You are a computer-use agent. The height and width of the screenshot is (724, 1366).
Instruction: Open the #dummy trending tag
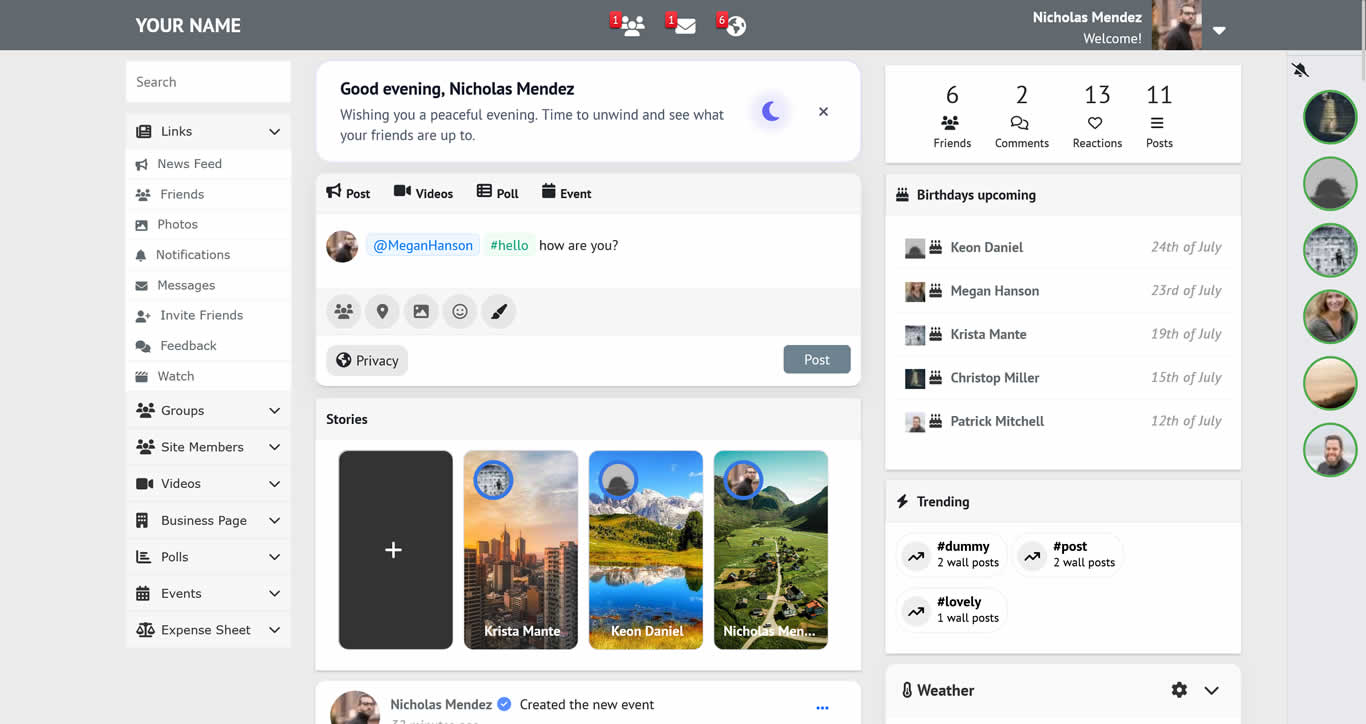pyautogui.click(x=951, y=555)
